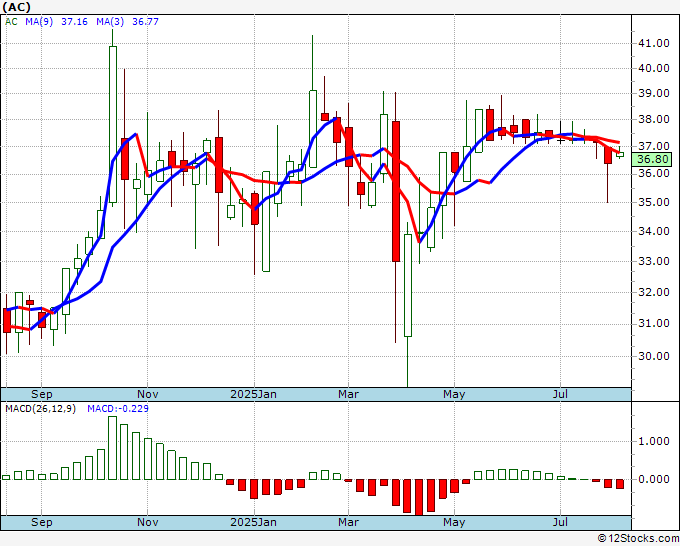The image size is (680, 546).
Task: Click Sep on the price chart time axis
Action: (x=42, y=394)
